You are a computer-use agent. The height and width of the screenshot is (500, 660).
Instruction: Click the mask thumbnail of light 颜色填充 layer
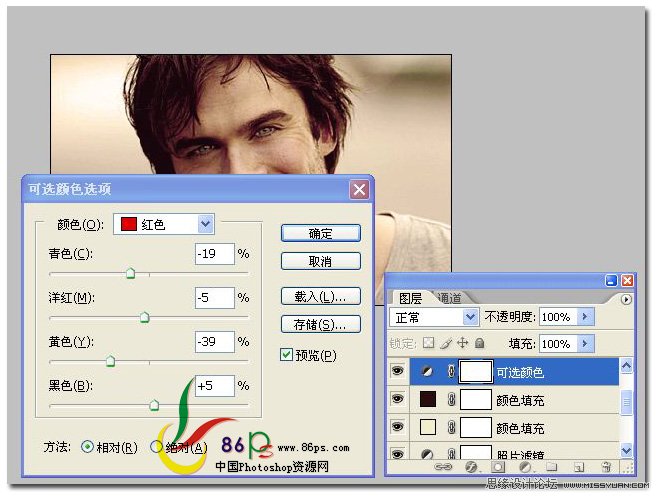pos(476,427)
